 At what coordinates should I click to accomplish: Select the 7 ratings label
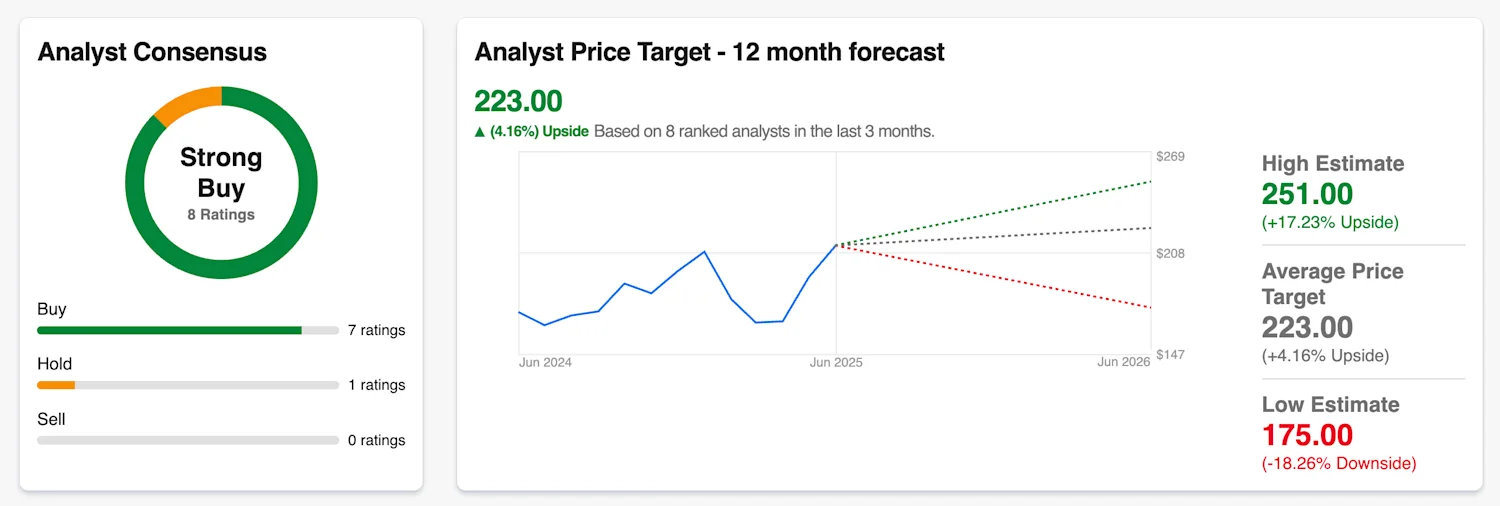377,330
